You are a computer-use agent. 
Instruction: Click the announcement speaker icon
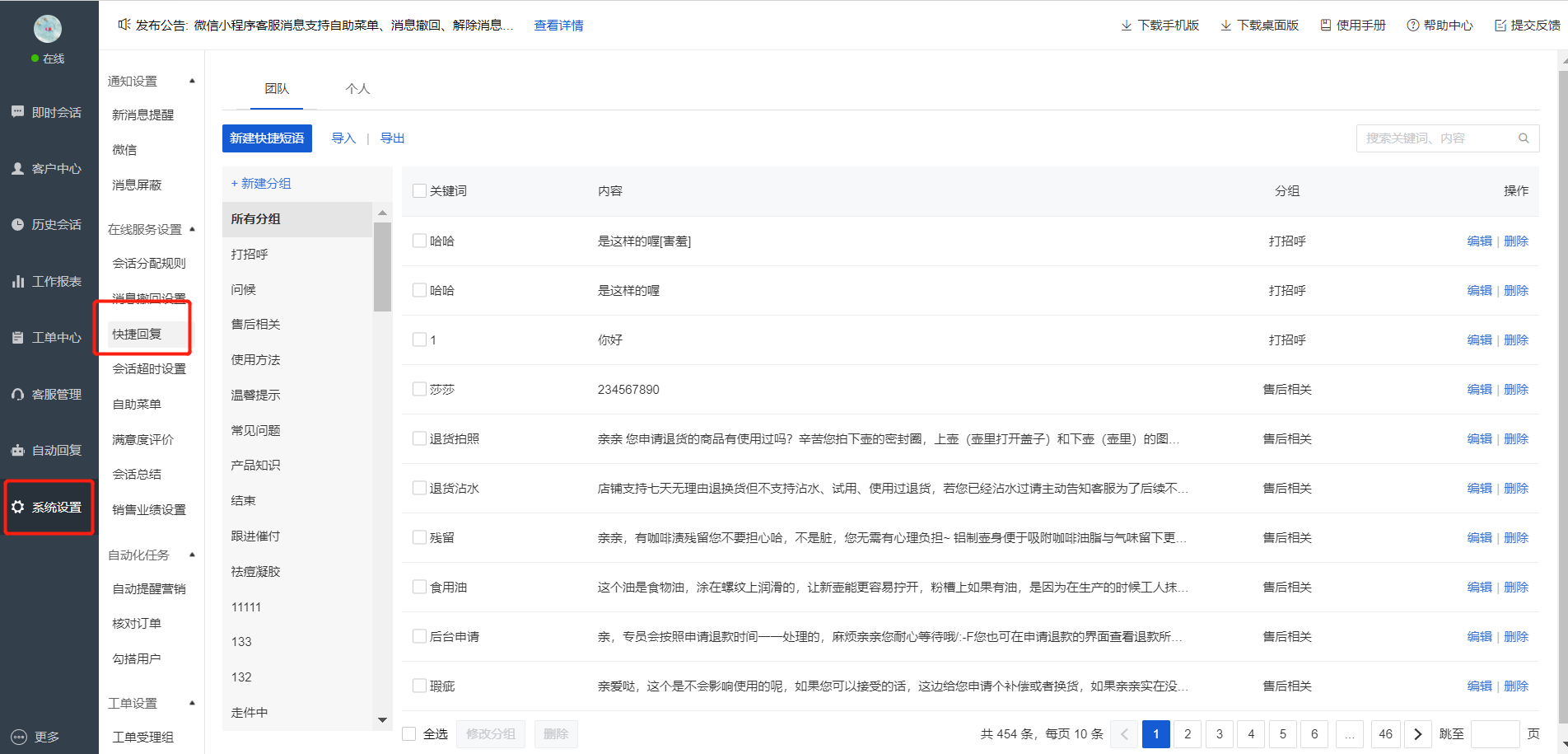point(124,25)
